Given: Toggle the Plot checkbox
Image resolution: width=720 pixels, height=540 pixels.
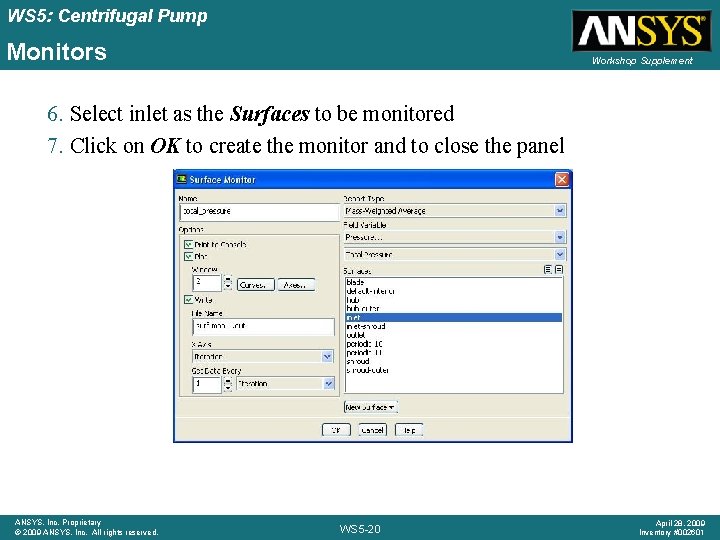Looking at the screenshot, I should (x=188, y=256).
